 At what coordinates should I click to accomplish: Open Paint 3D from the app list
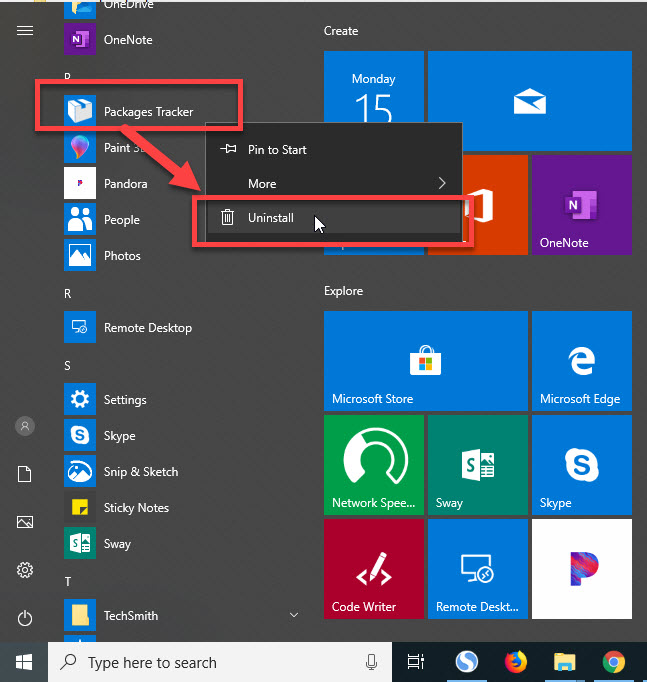pyautogui.click(x=80, y=147)
